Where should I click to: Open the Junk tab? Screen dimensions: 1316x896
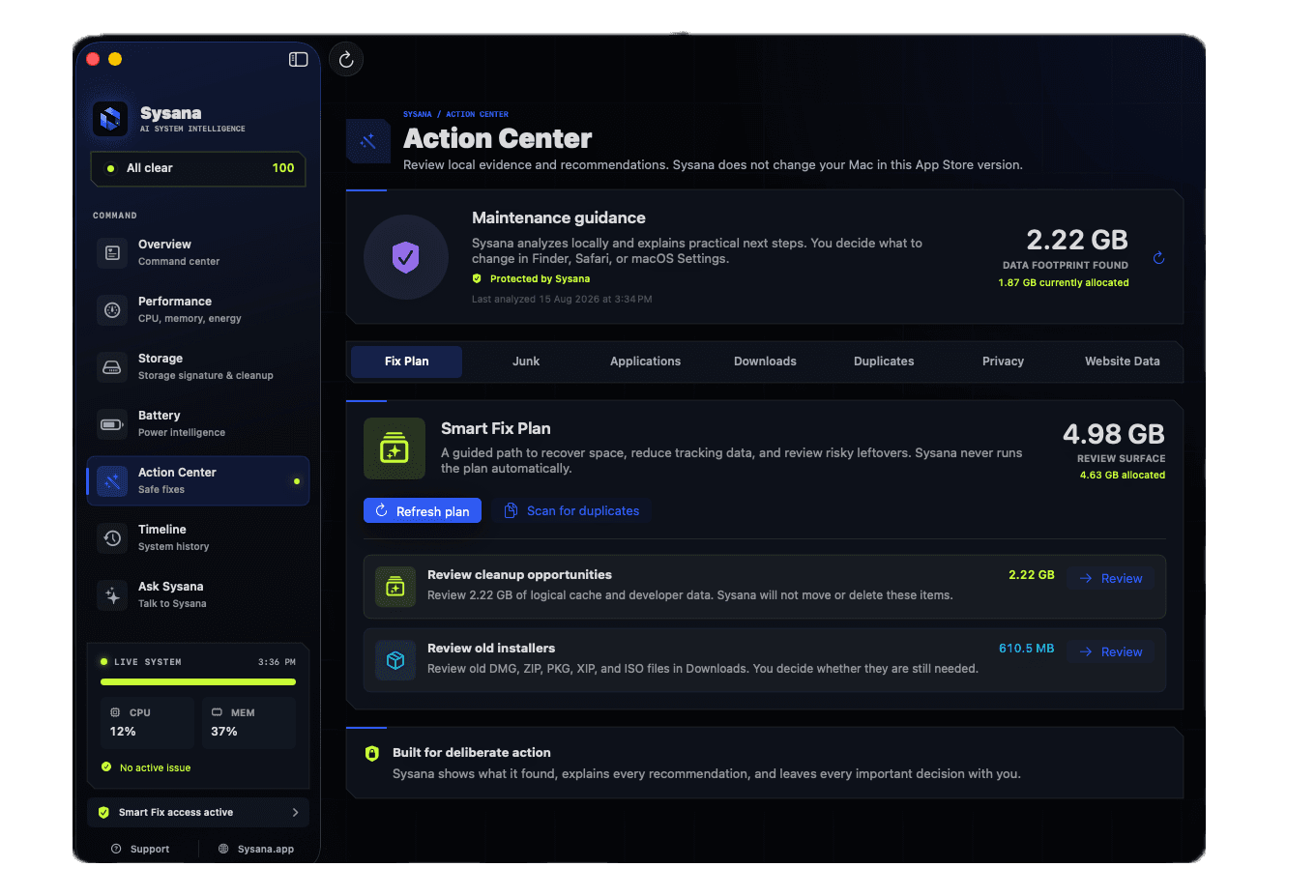(x=526, y=361)
